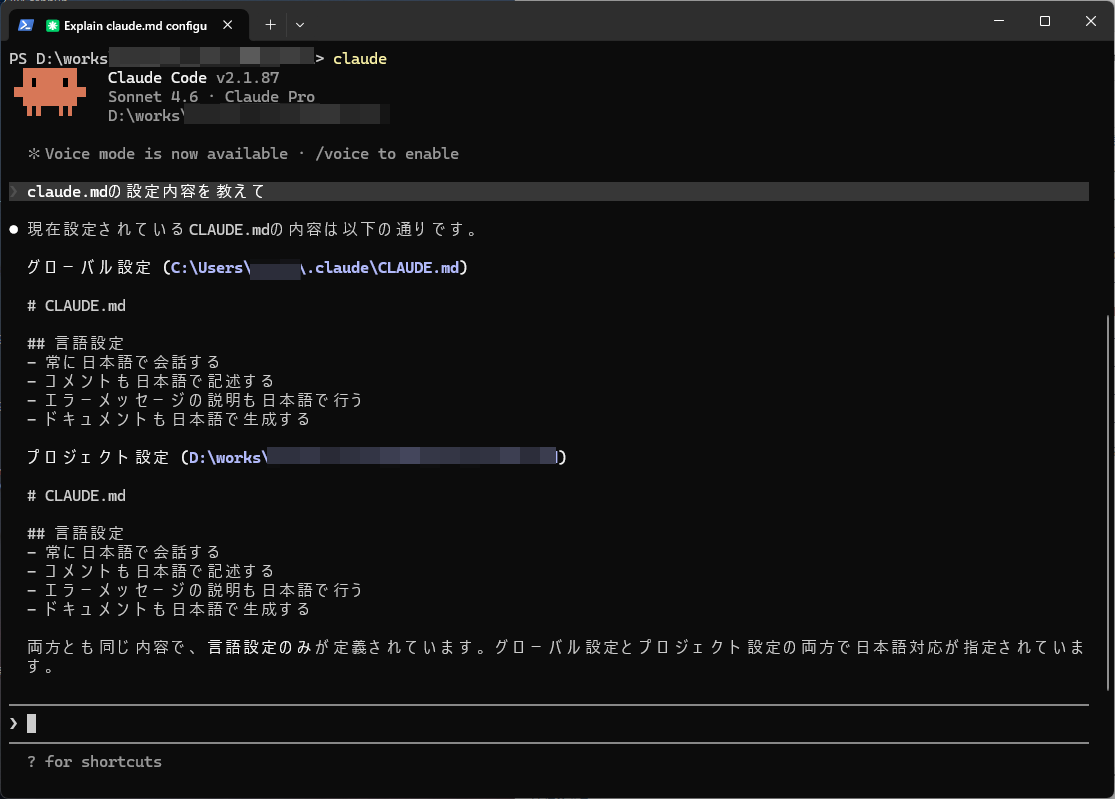The width and height of the screenshot is (1115, 799).
Task: Expand the new tab profile dropdown chevron
Action: pos(300,24)
